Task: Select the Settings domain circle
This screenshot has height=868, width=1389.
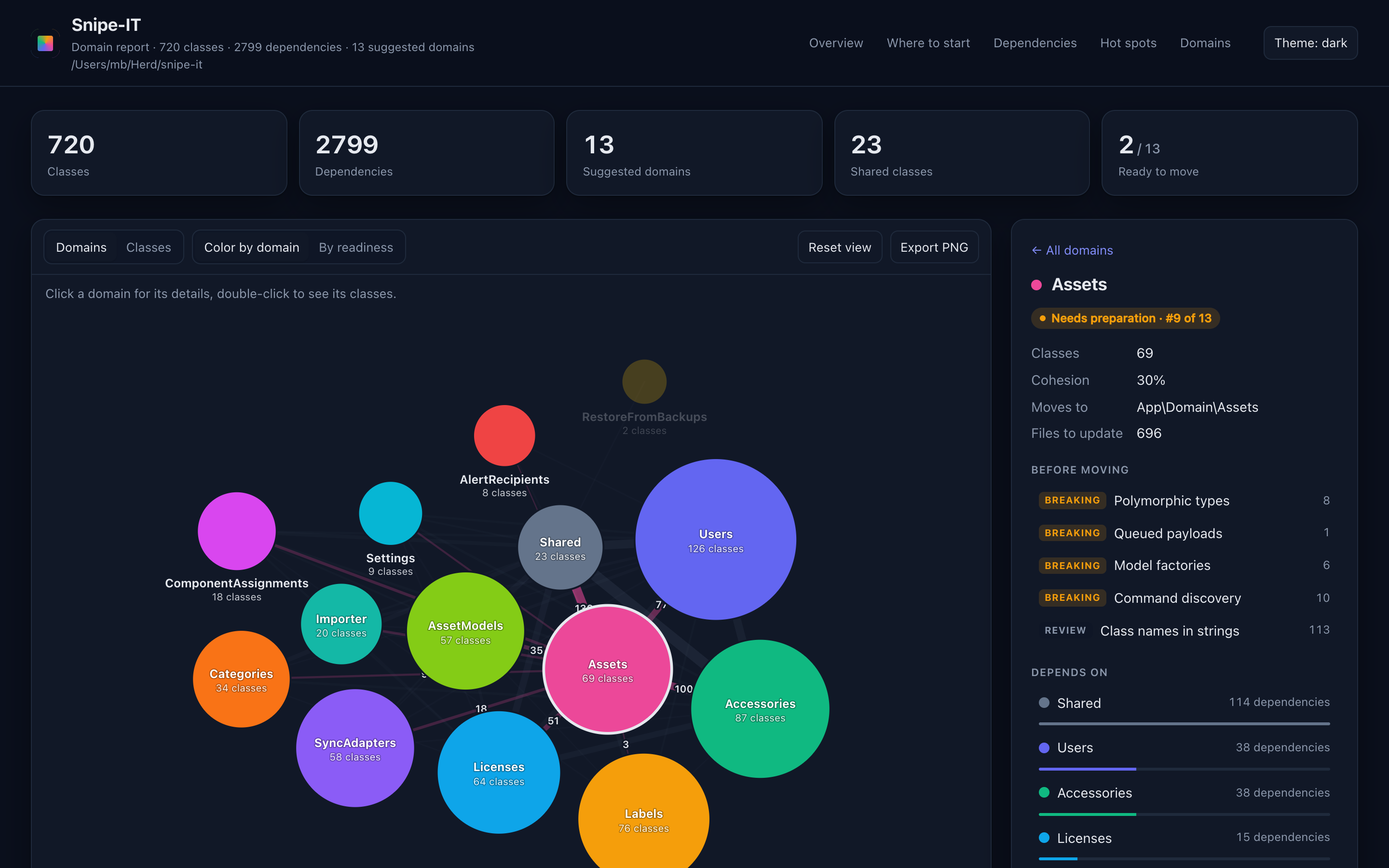Action: coord(390,513)
